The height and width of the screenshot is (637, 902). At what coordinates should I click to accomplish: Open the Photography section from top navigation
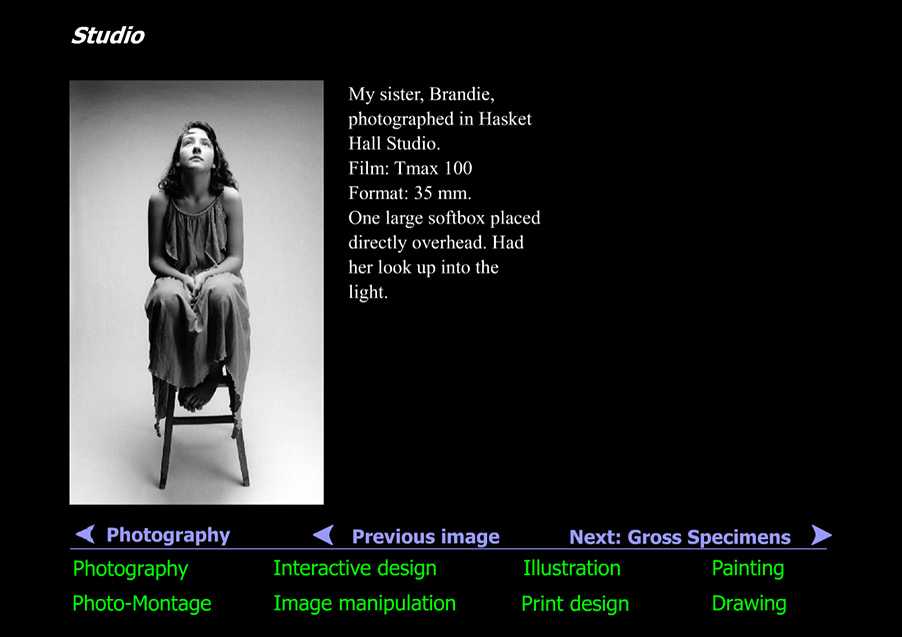pyautogui.click(x=168, y=535)
